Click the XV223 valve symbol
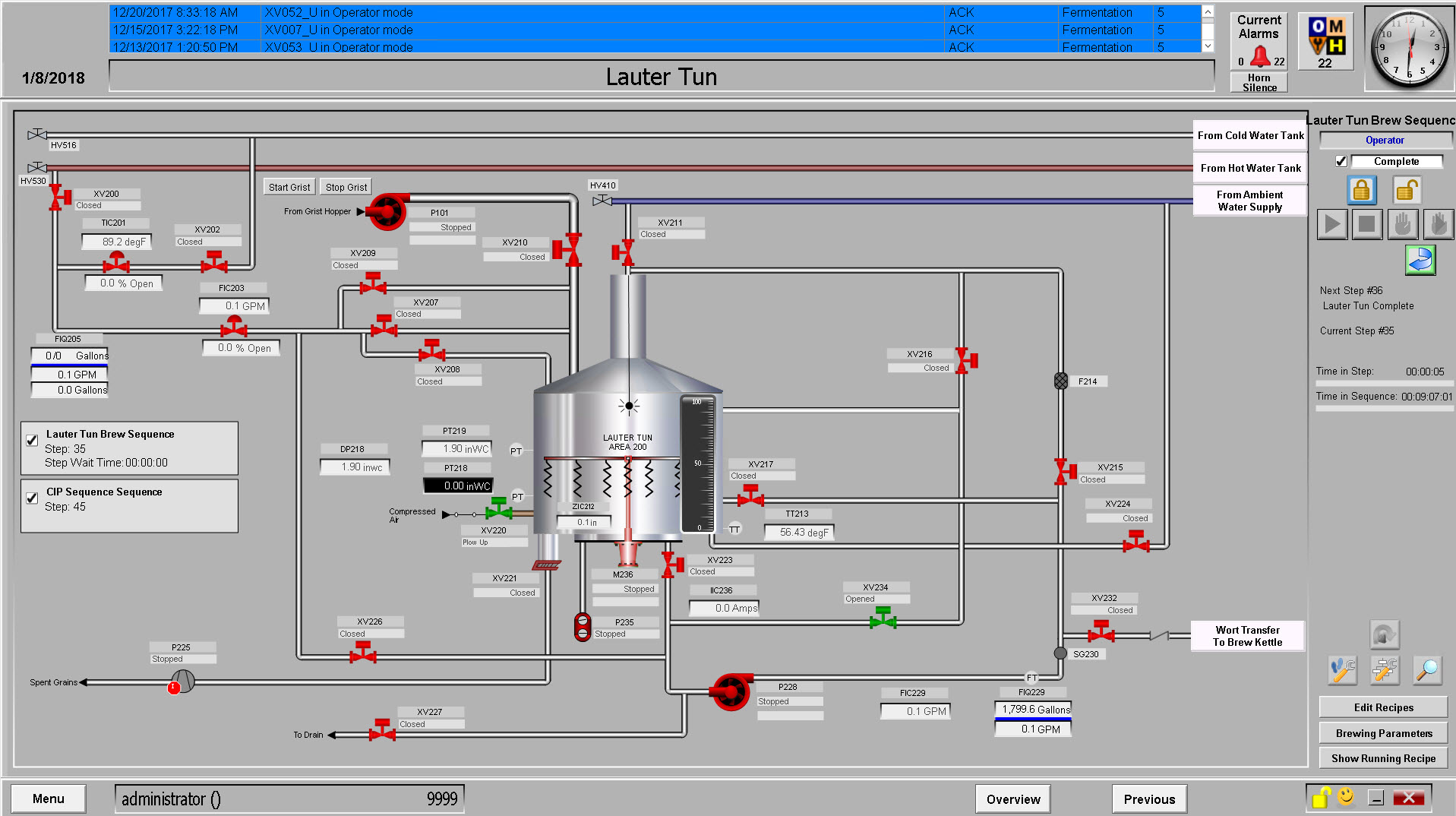The height and width of the screenshot is (816, 1456). point(672,565)
